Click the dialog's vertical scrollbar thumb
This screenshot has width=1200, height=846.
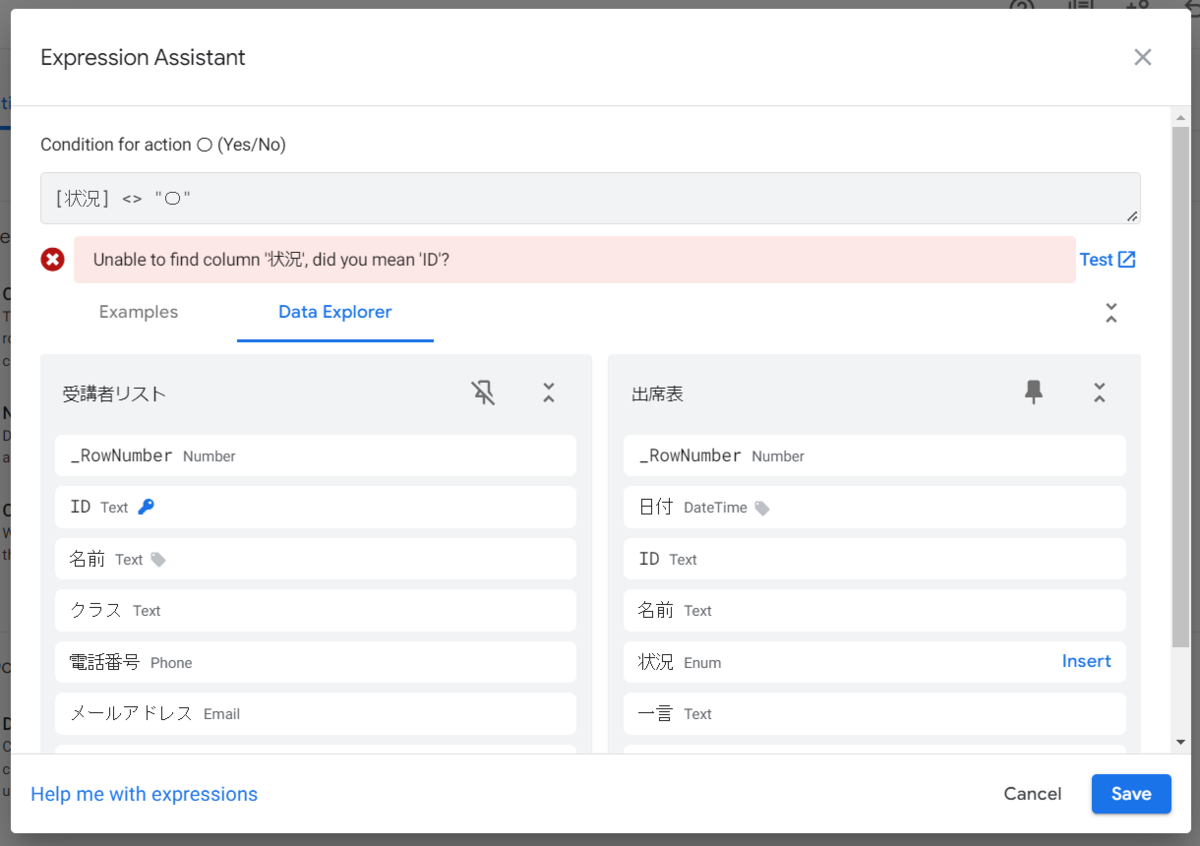coord(1181,386)
